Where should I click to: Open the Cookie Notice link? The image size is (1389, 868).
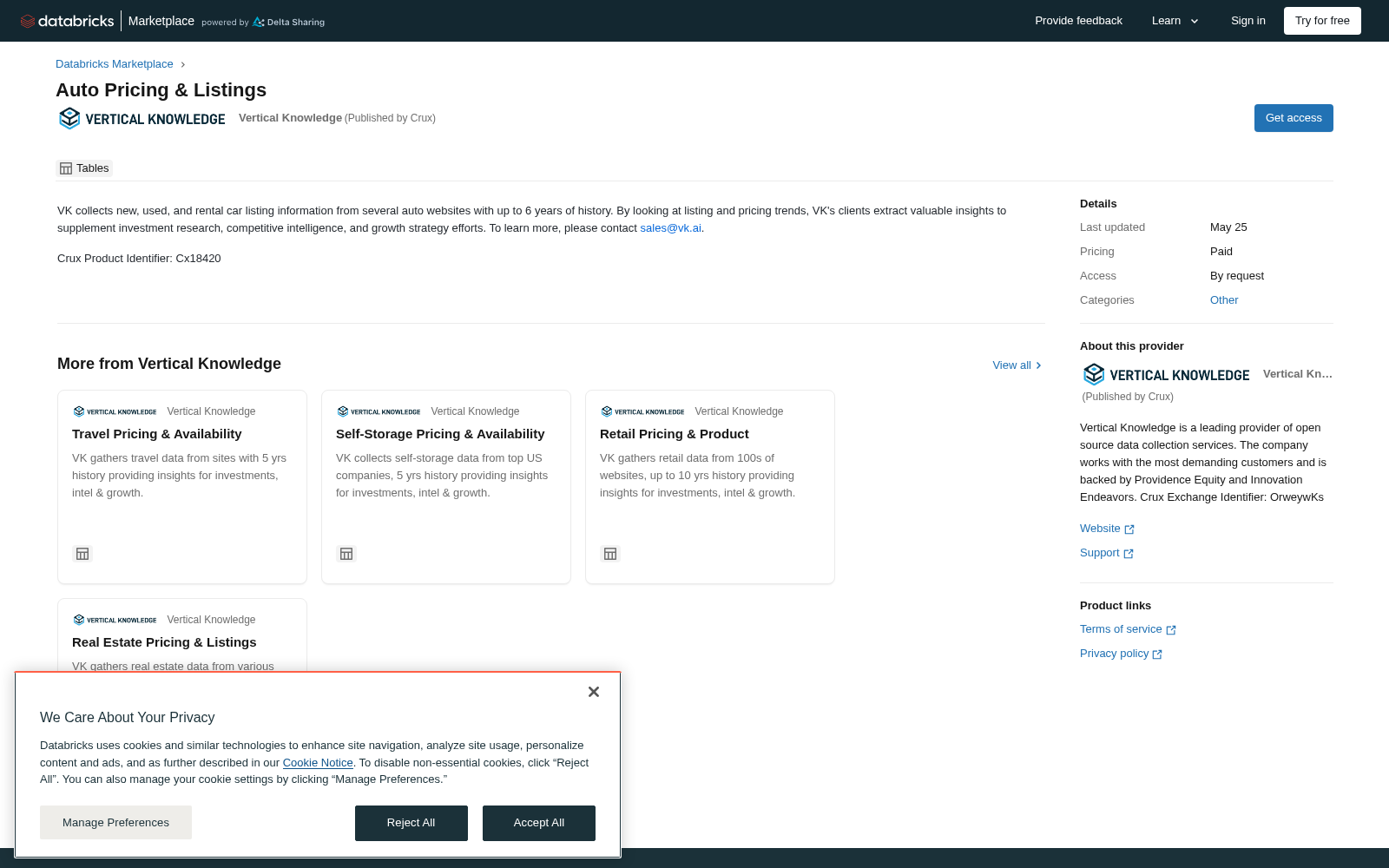tap(318, 763)
